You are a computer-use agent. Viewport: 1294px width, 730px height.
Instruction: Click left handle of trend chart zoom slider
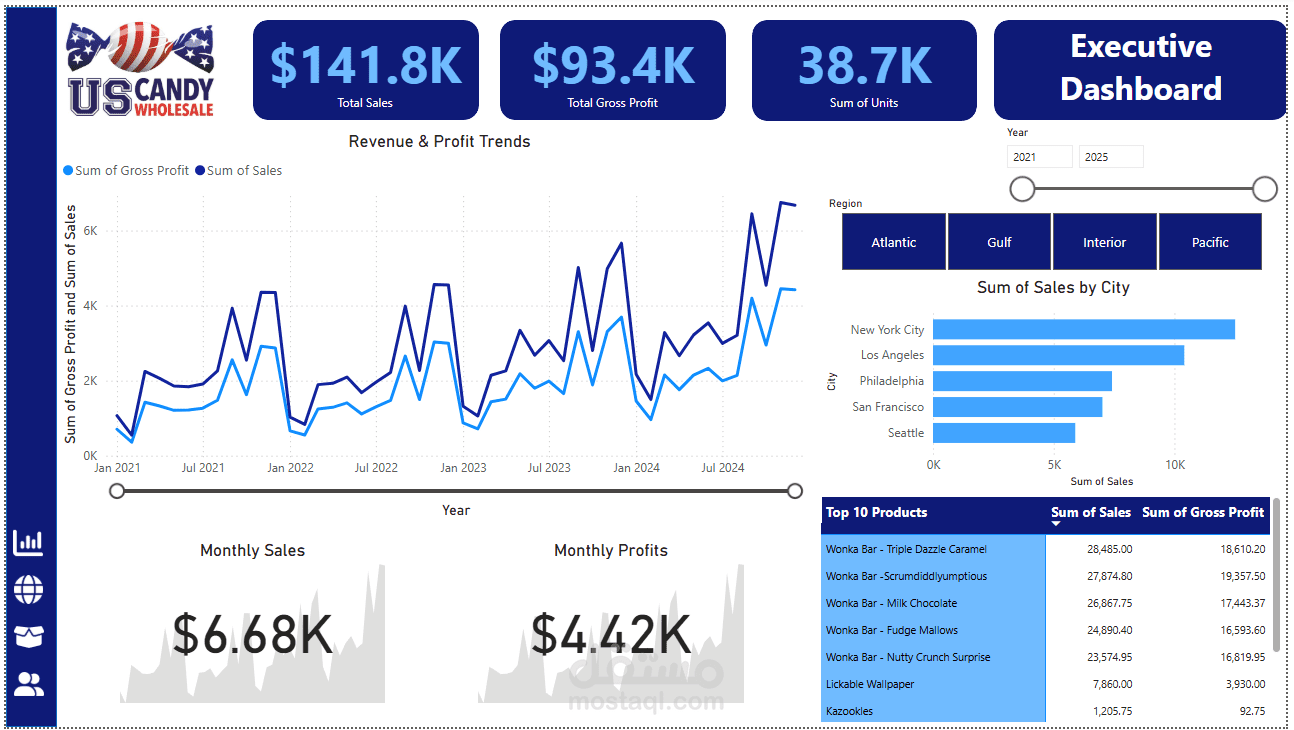[x=117, y=490]
